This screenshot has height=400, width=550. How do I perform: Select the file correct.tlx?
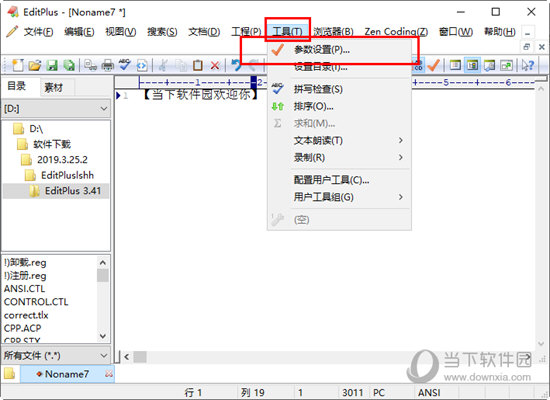(x=26, y=315)
